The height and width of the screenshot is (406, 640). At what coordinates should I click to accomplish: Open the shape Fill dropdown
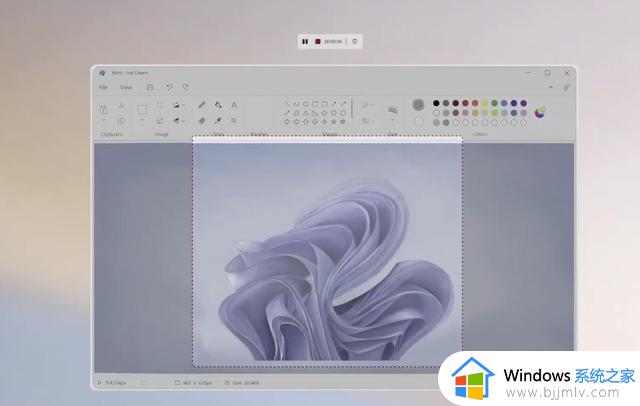point(367,120)
